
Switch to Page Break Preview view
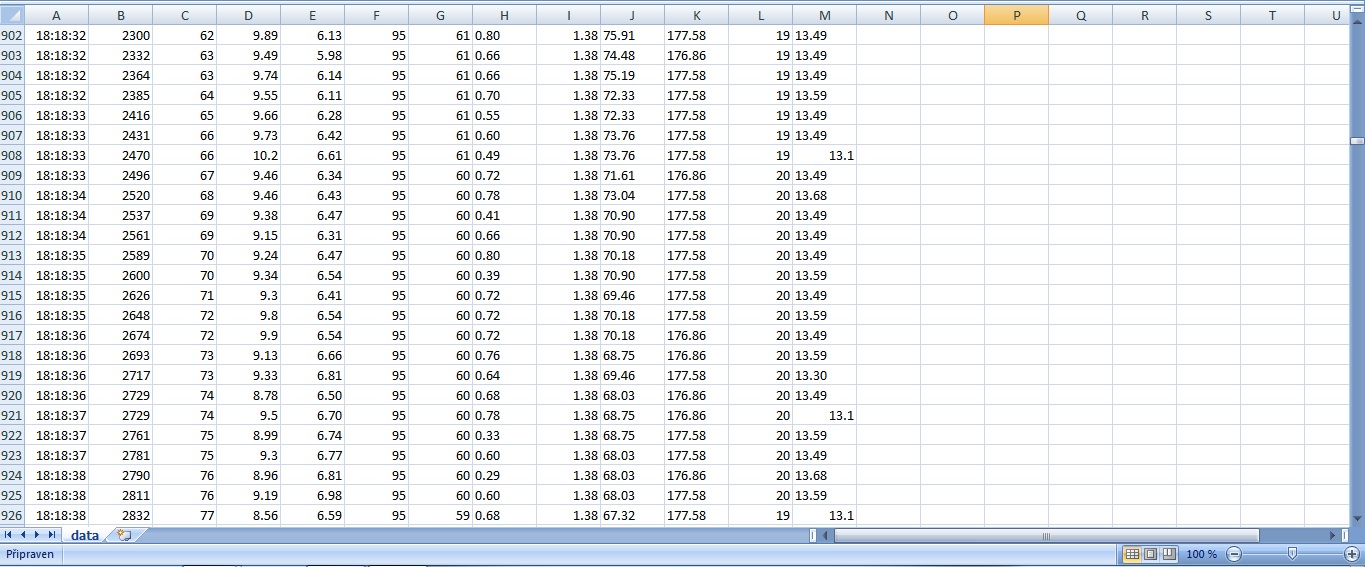click(1166, 554)
